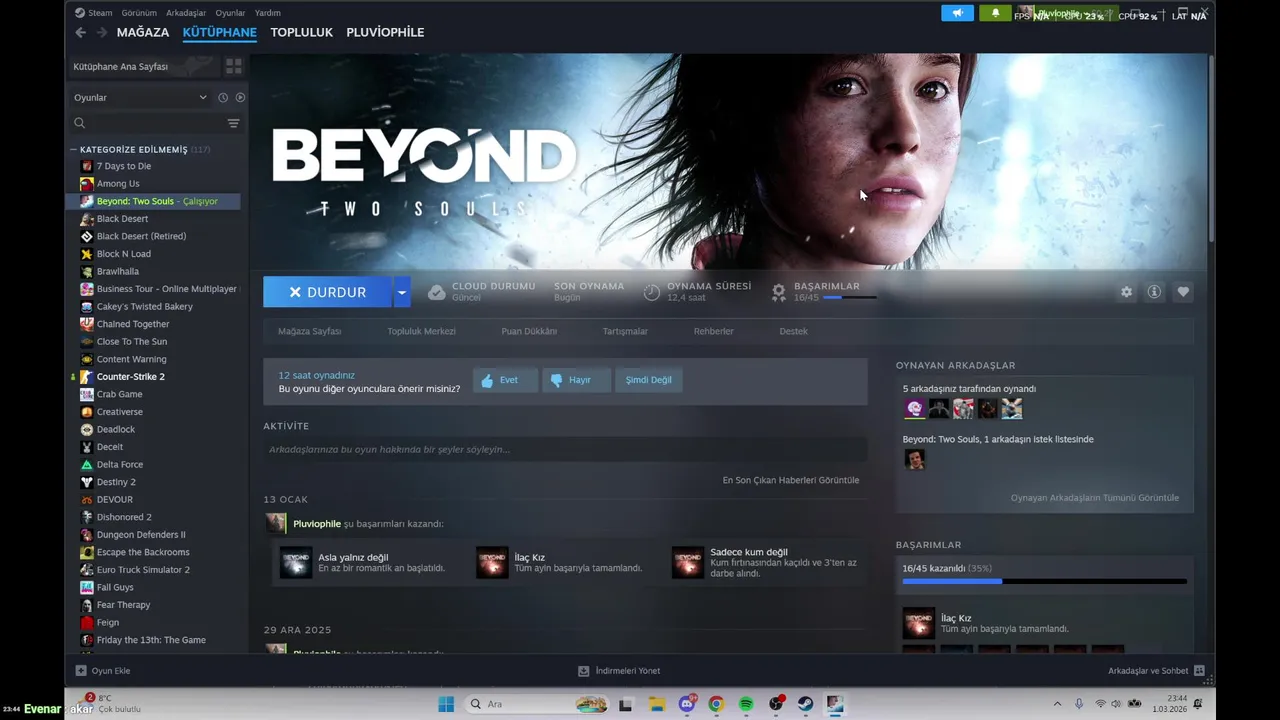
Task: Switch to the TOPLULUK tab
Action: click(x=301, y=32)
